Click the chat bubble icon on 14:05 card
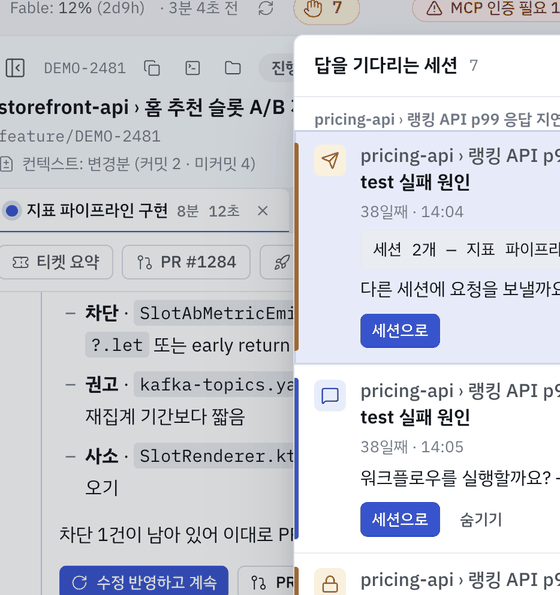The height and width of the screenshot is (595, 560). (330, 396)
